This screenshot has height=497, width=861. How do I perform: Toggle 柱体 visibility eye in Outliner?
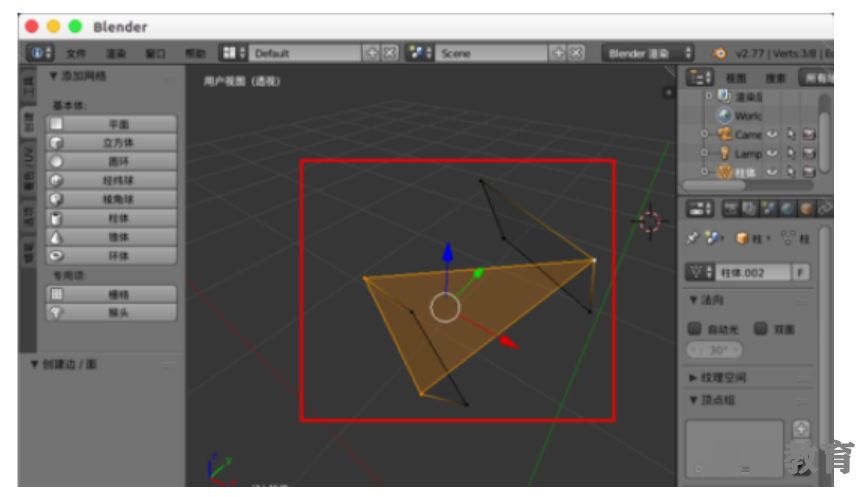click(771, 172)
